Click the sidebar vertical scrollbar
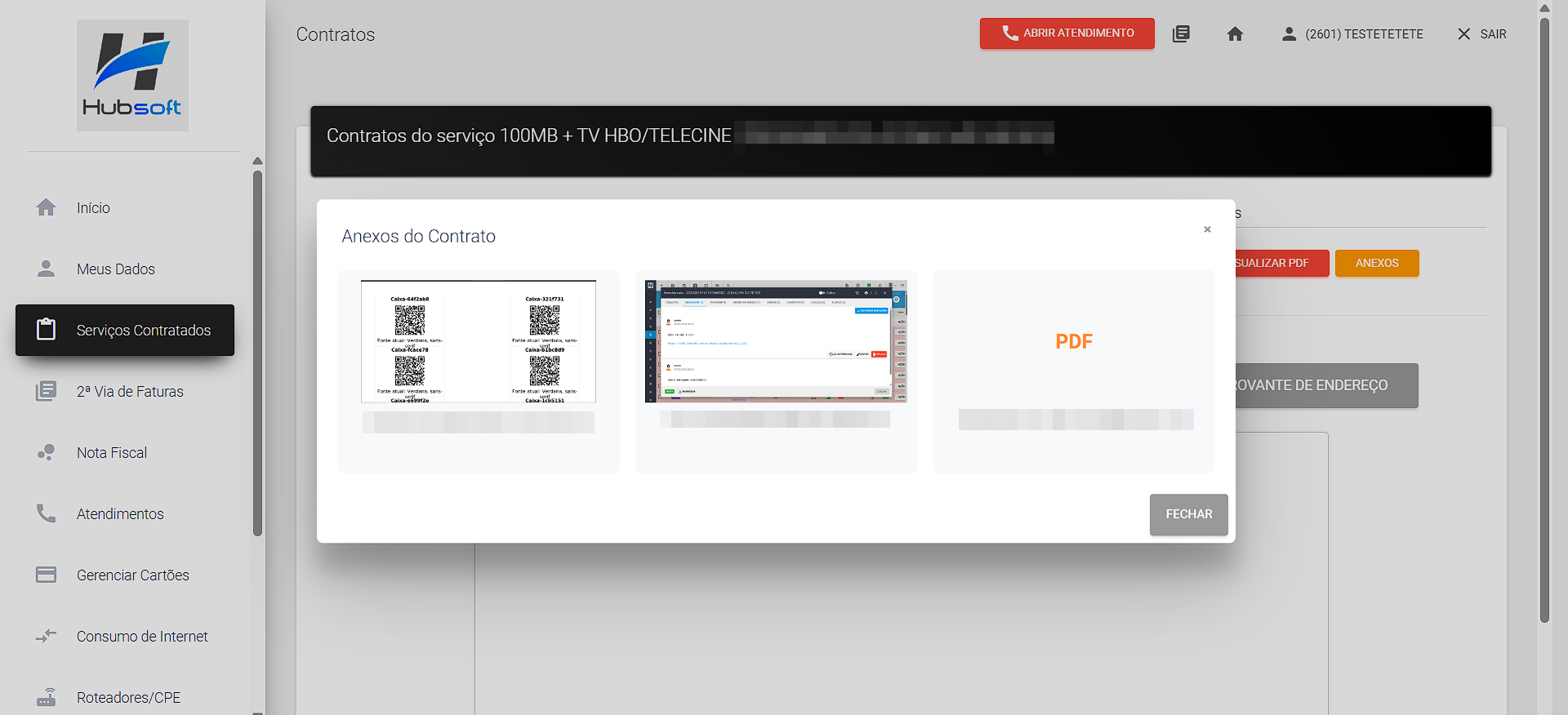The width and height of the screenshot is (1568, 715). coord(257,353)
